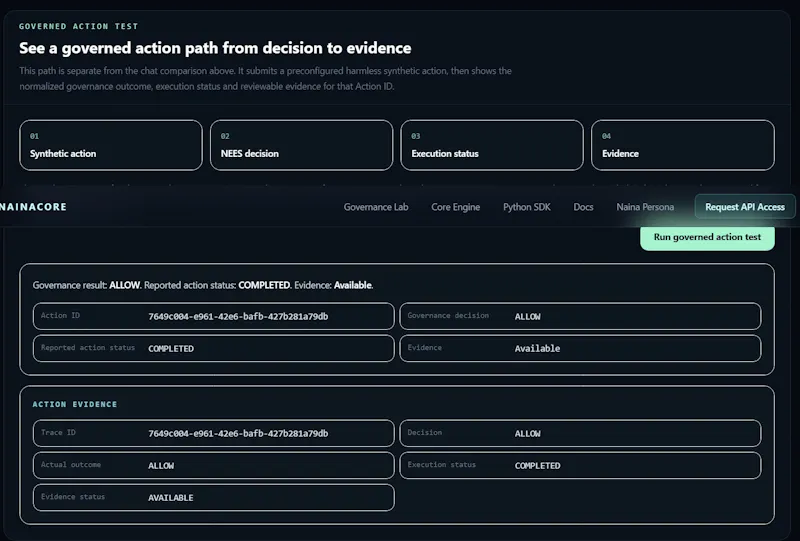800x541 pixels.
Task: Select the 02 NEES decision step card
Action: click(x=302, y=145)
